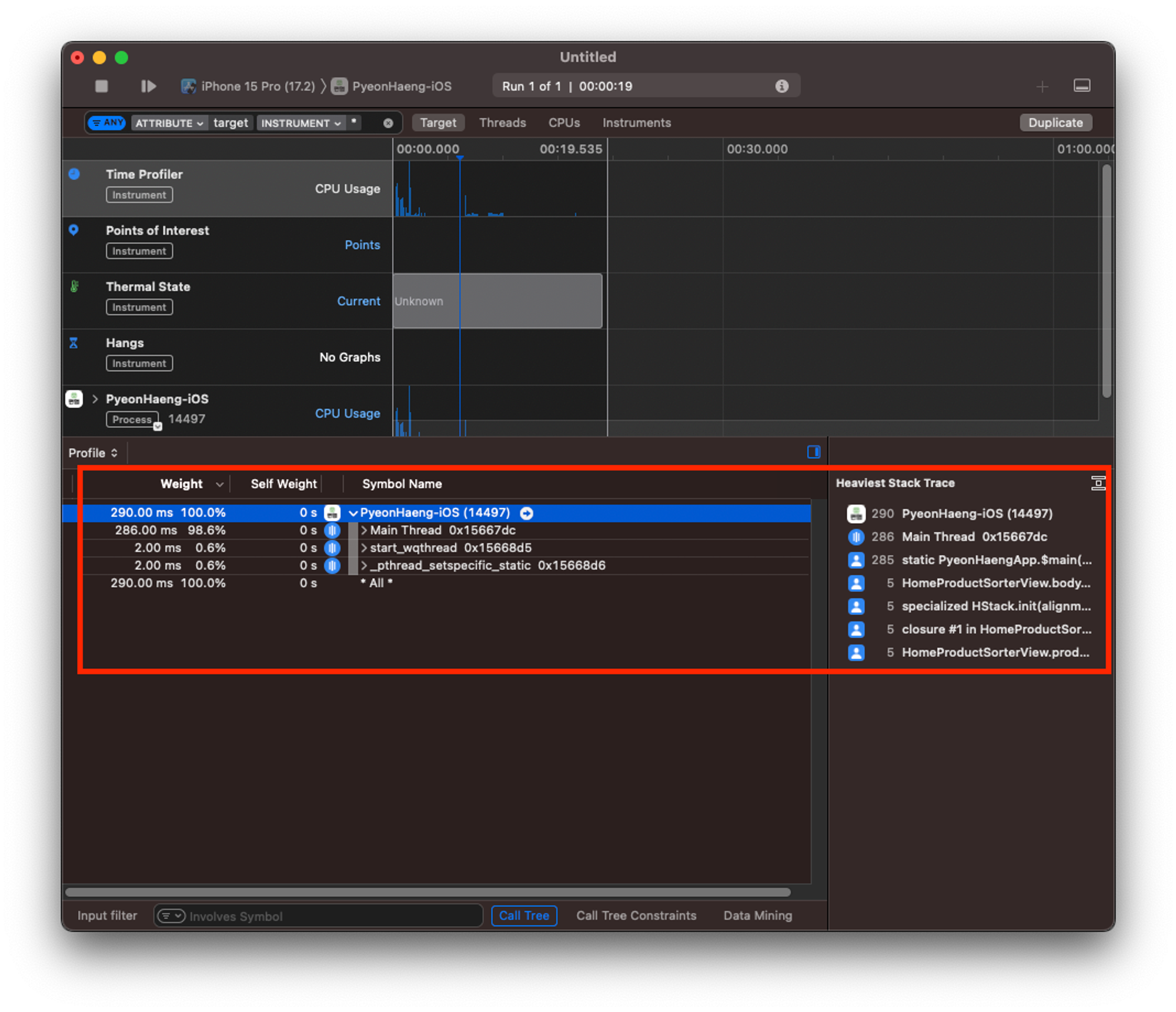The width and height of the screenshot is (1176, 1012).
Task: Toggle the ANY filter pill
Action: pyautogui.click(x=107, y=123)
